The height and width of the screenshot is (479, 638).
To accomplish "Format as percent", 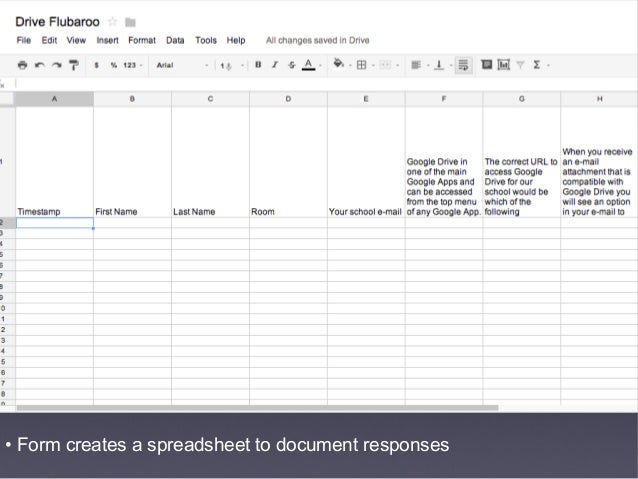I will 114,65.
